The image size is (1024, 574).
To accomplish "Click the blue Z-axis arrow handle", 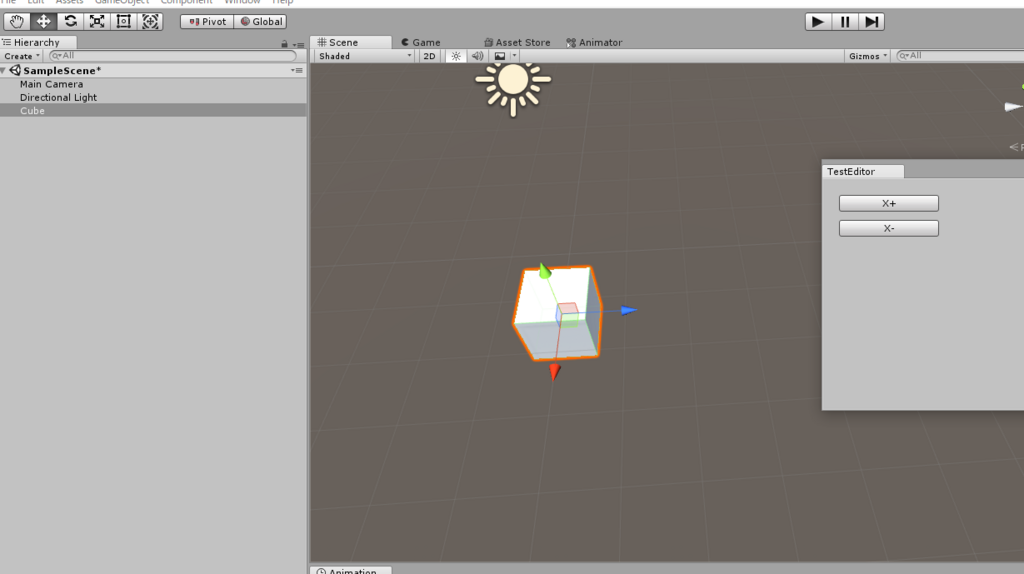I will tap(628, 311).
